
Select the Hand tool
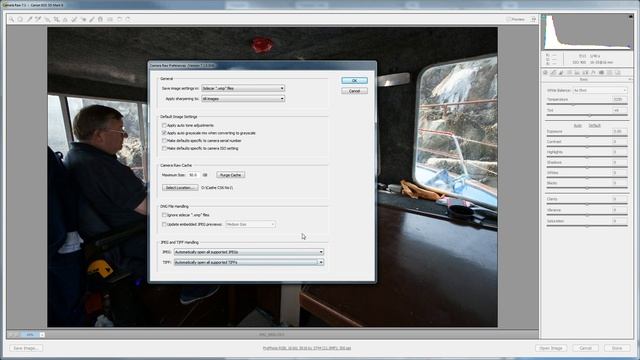20,19
